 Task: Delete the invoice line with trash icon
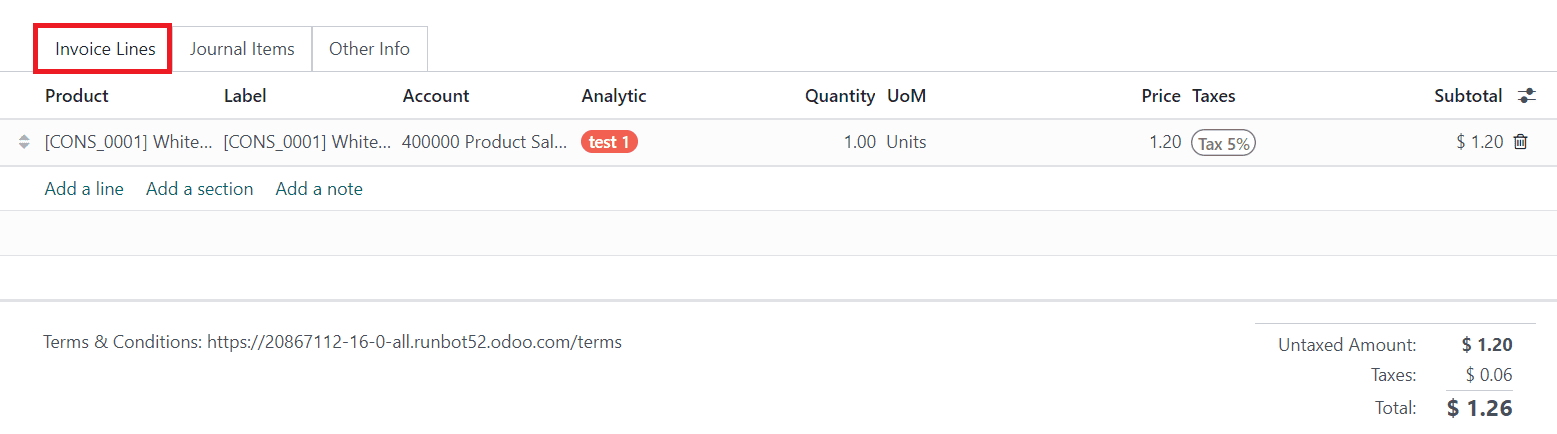(1520, 142)
